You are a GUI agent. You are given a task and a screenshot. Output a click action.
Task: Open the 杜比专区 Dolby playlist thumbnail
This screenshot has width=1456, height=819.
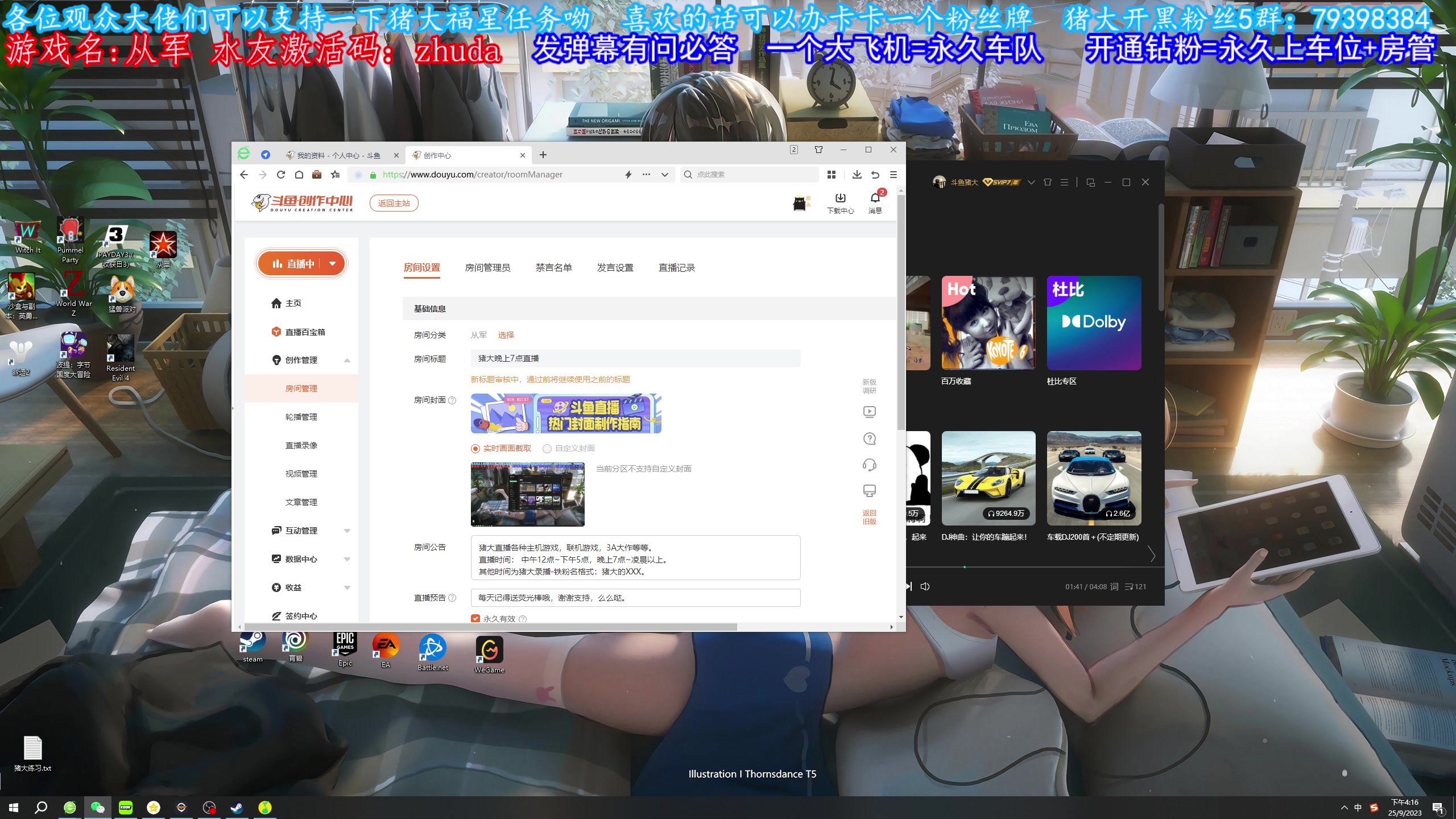(1094, 323)
